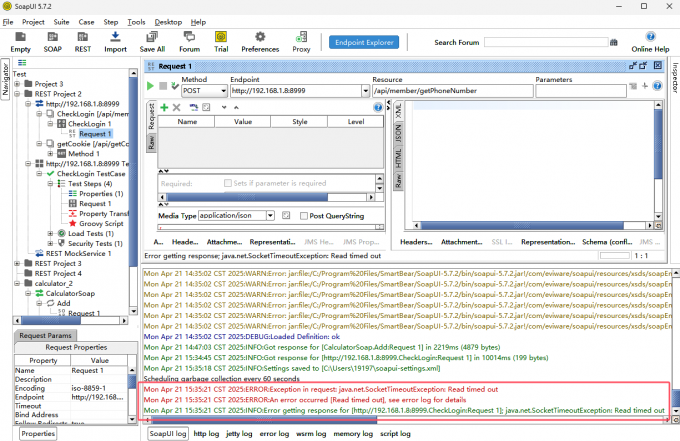Click the Parameters input field
The image size is (680, 441).
pyautogui.click(x=581, y=91)
